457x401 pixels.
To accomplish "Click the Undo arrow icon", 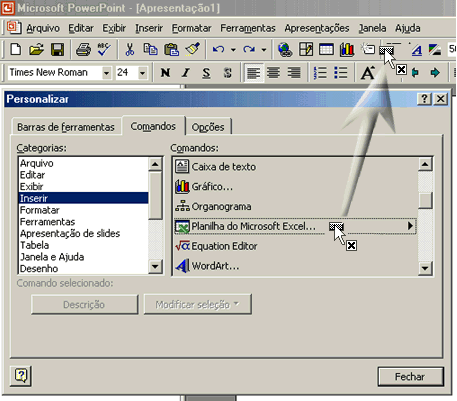I will (x=218, y=50).
